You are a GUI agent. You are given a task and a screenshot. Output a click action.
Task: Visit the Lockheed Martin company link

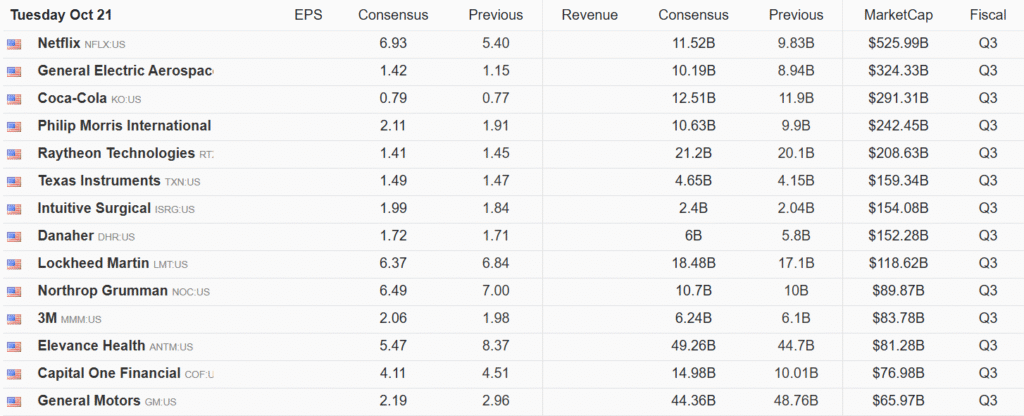[x=93, y=263]
